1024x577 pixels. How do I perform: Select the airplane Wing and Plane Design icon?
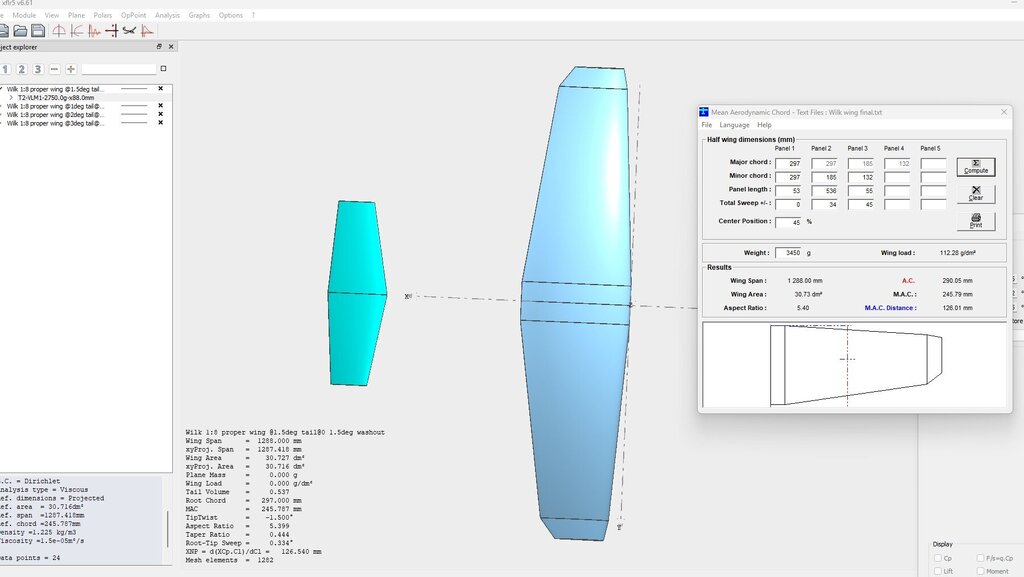tap(129, 31)
